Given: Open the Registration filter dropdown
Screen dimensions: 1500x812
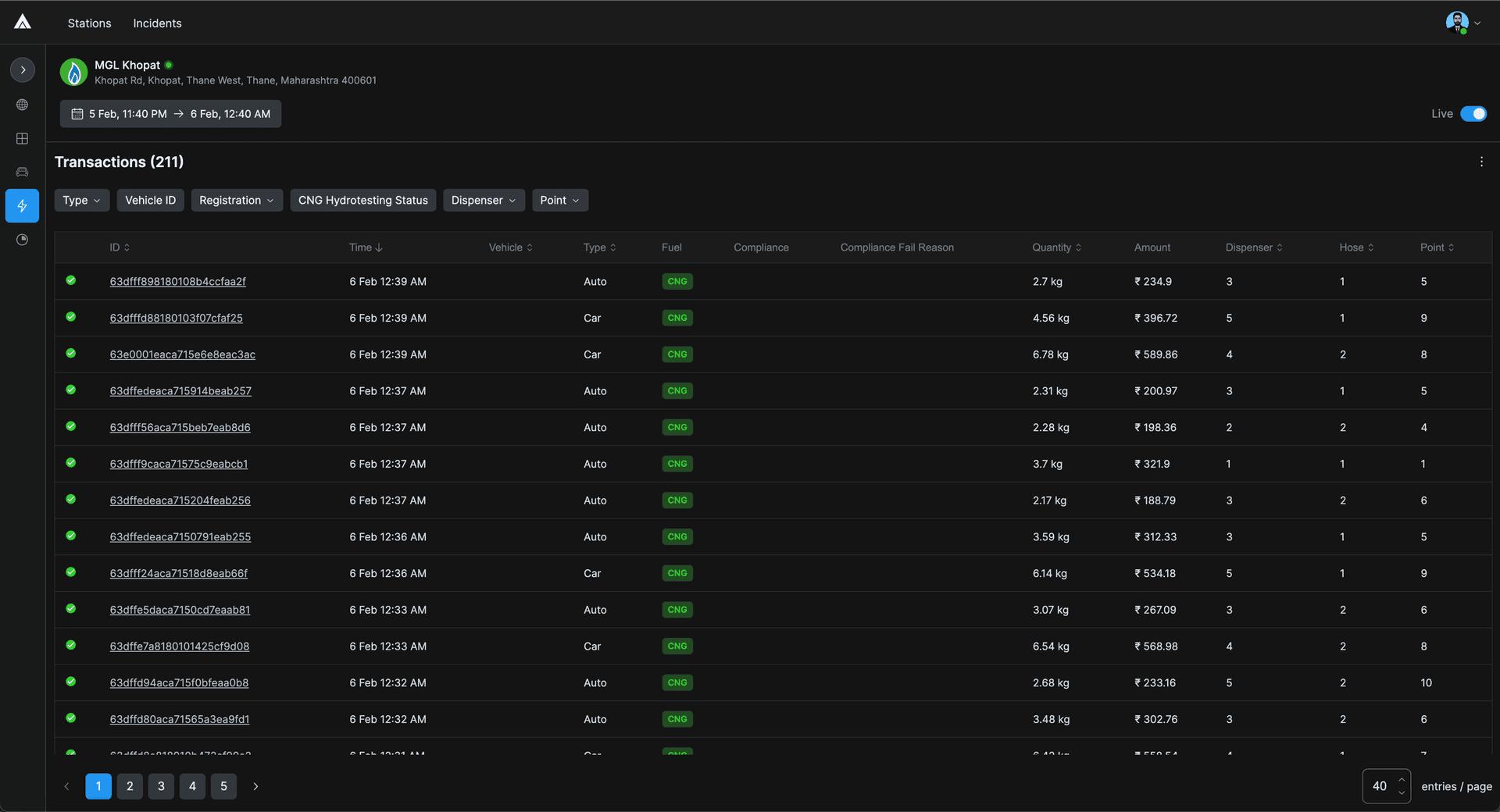Looking at the screenshot, I should pyautogui.click(x=236, y=201).
